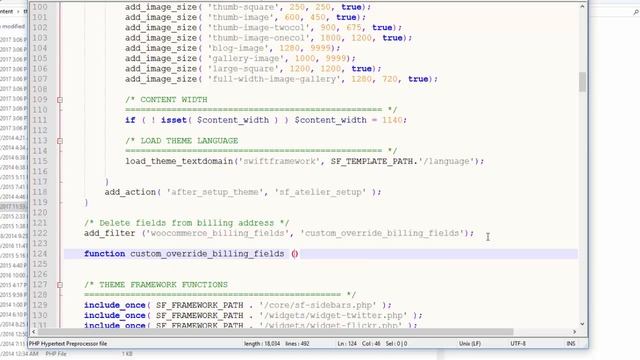Collapse the THEME FRAMEWORK FUNCTIONS comment fold
Screen dimensions: 640x360
pyautogui.click(x=60, y=285)
